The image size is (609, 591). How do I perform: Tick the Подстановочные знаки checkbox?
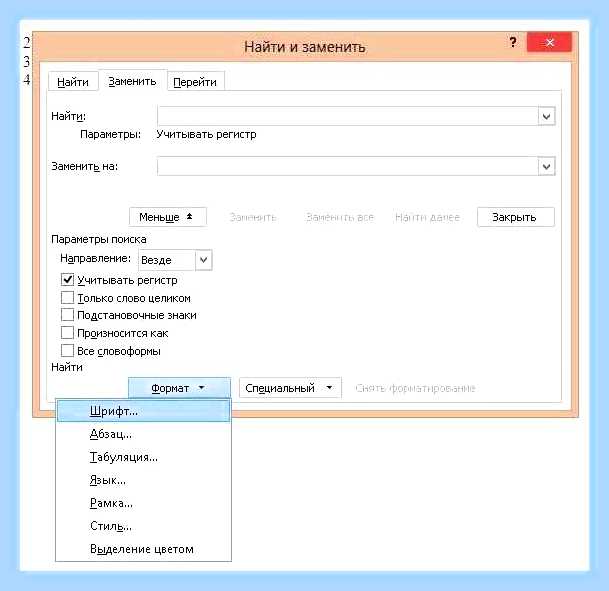coord(67,315)
